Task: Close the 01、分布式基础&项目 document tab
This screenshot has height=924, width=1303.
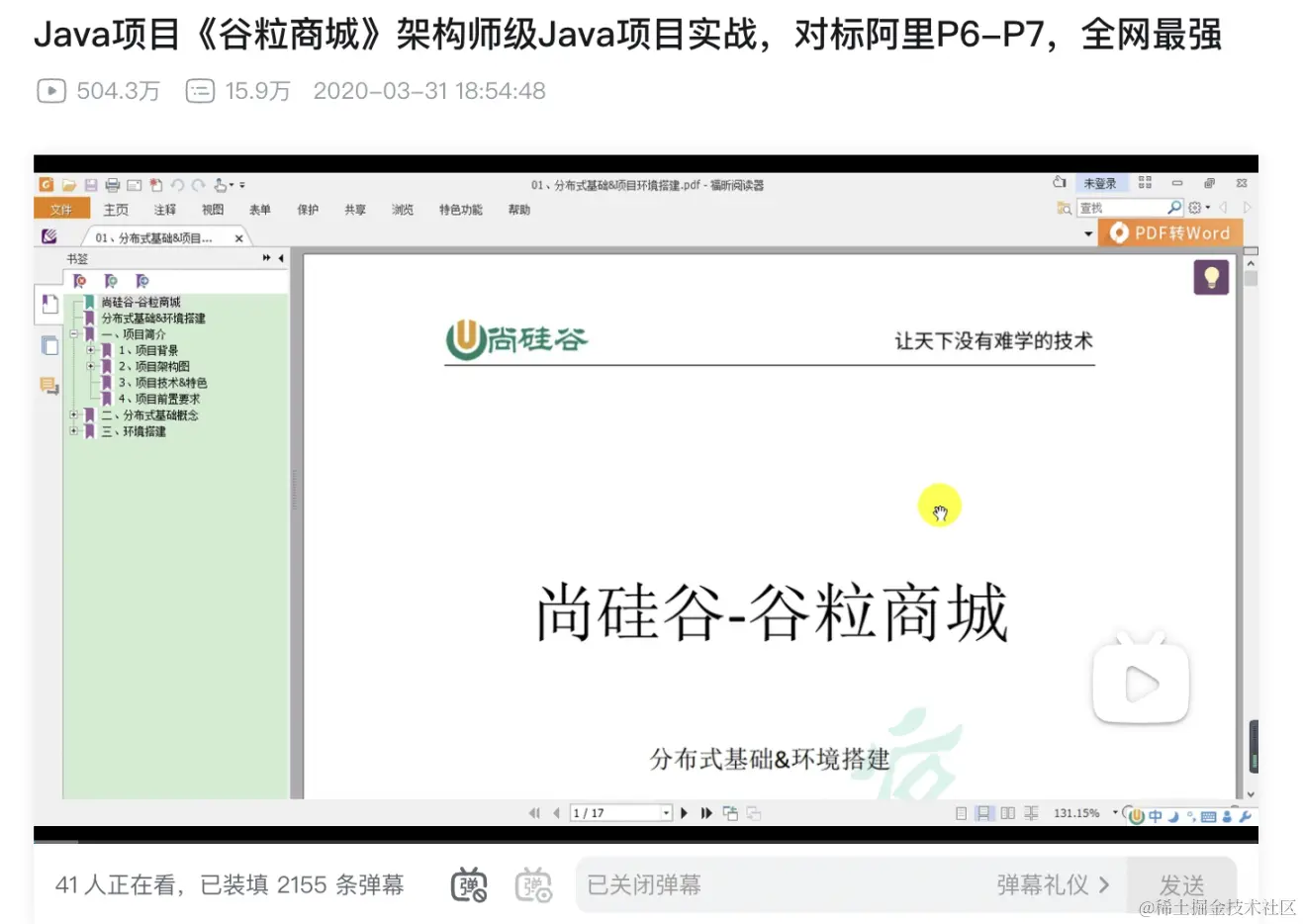Action: tap(238, 238)
